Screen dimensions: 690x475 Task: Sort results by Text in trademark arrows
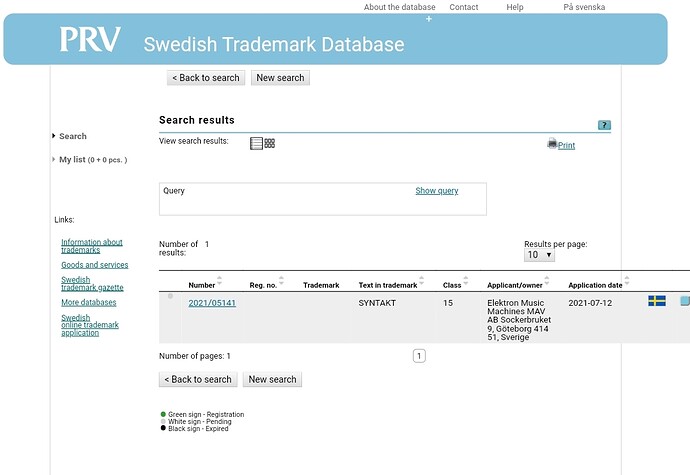click(x=422, y=281)
